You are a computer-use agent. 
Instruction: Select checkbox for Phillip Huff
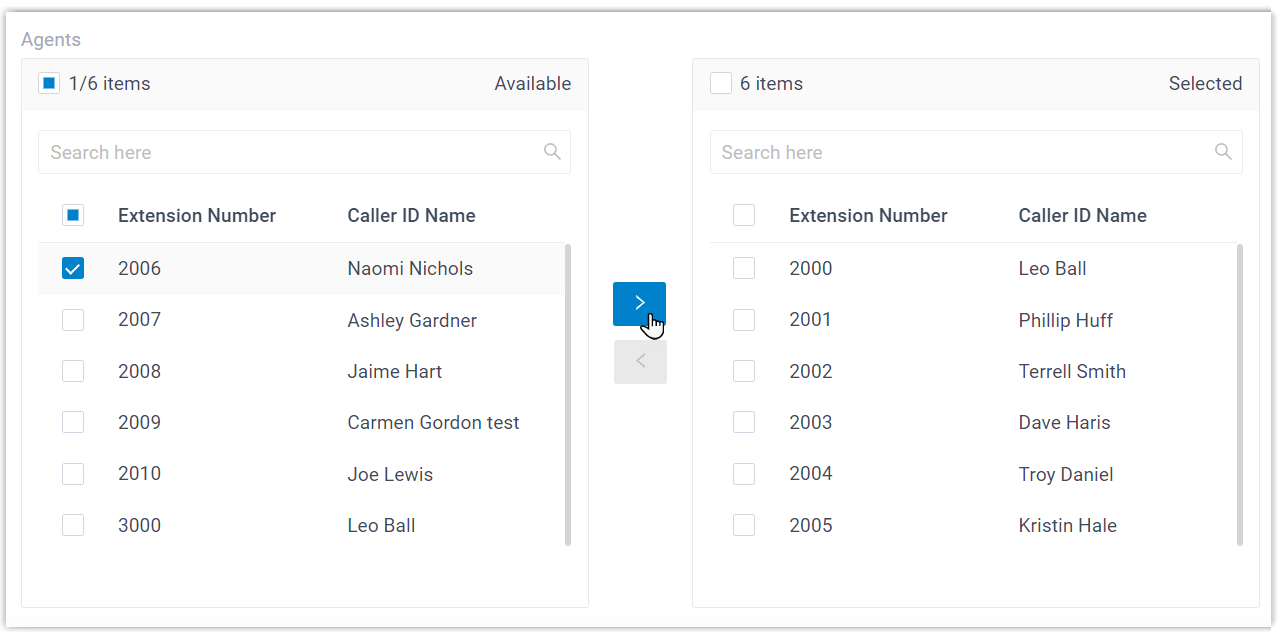click(x=744, y=320)
